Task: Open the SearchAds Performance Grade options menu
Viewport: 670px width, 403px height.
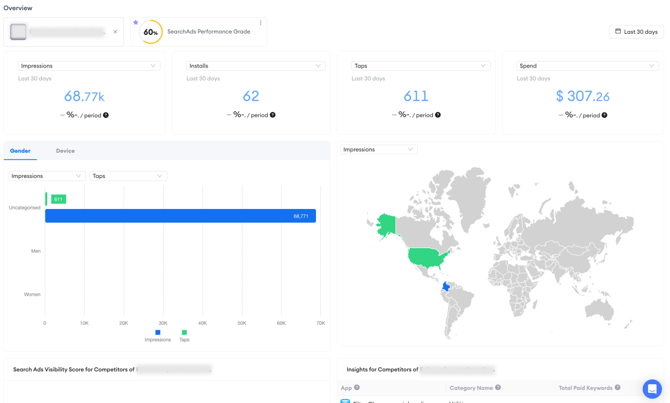Action: coord(261,23)
